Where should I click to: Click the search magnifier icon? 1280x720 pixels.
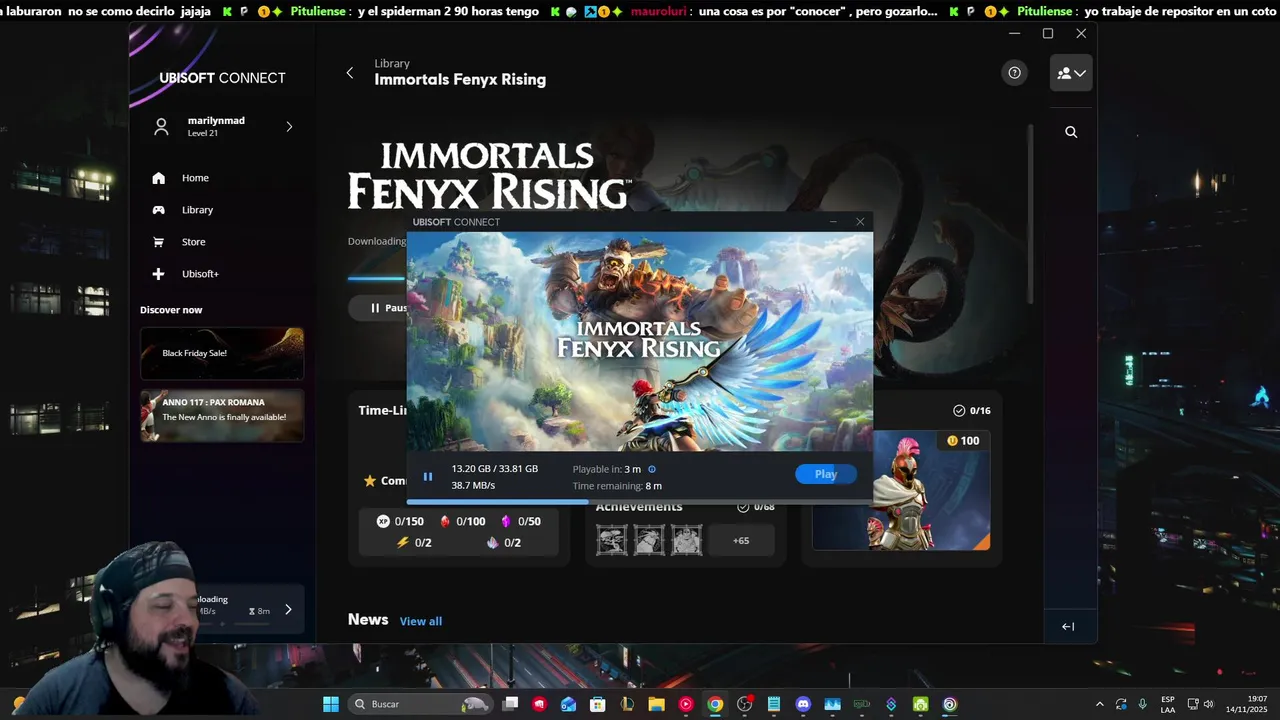(1071, 132)
